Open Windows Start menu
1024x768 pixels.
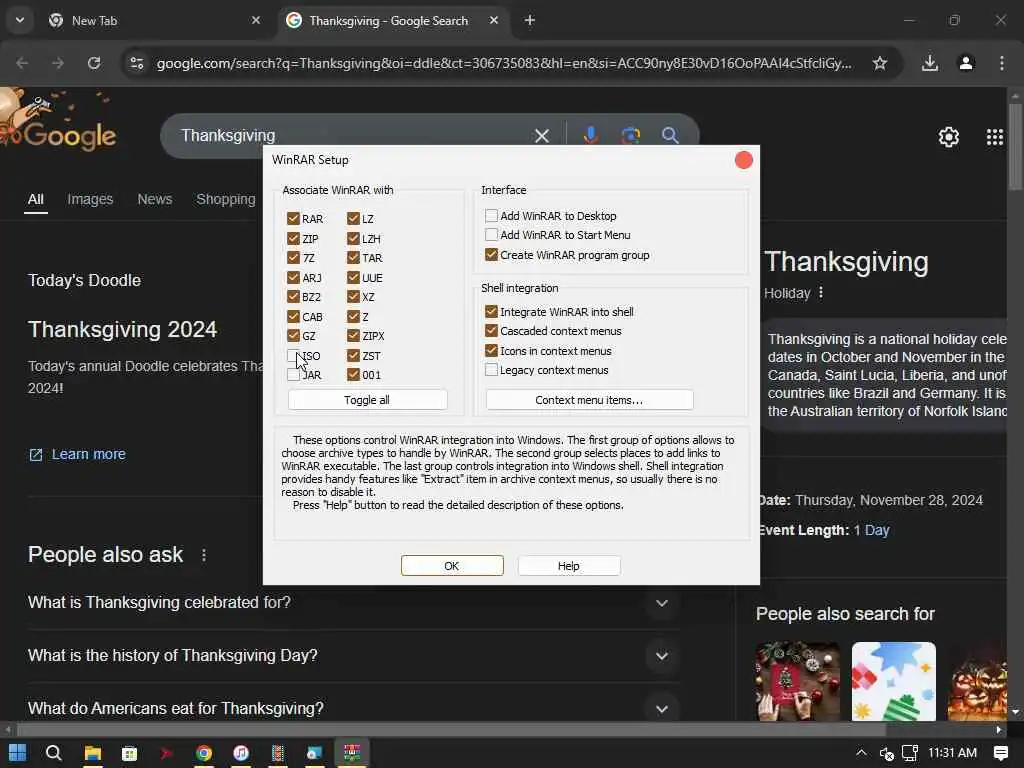tap(18, 753)
